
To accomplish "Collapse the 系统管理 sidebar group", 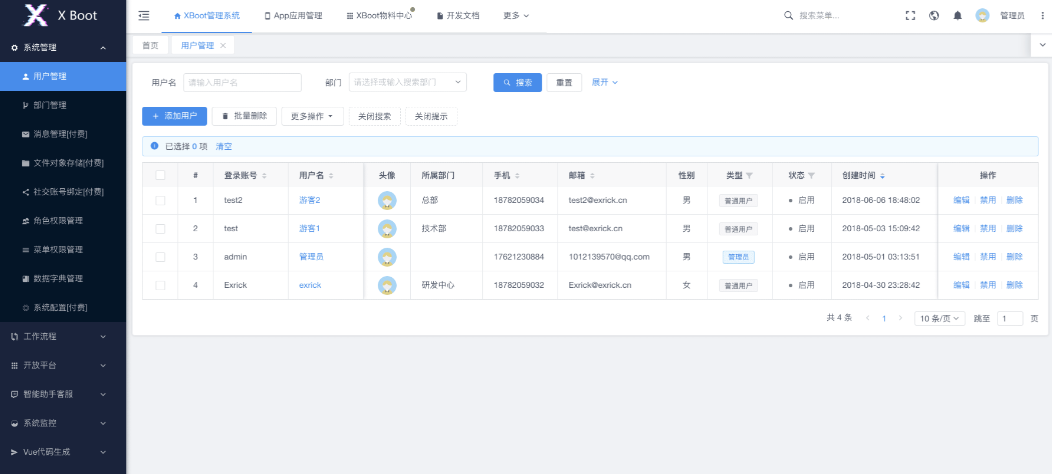I will tap(63, 48).
